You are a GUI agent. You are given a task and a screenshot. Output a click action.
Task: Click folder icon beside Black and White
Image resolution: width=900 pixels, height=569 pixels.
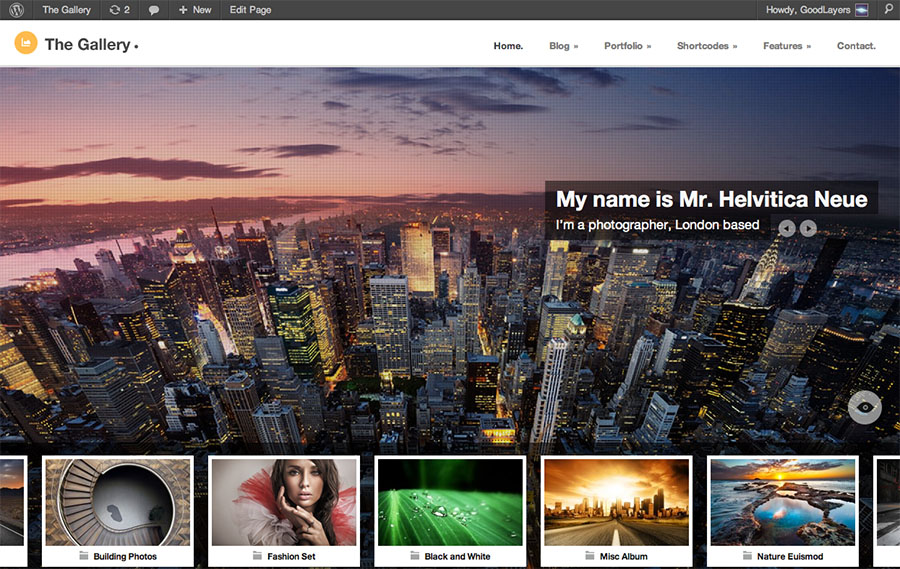[415, 556]
